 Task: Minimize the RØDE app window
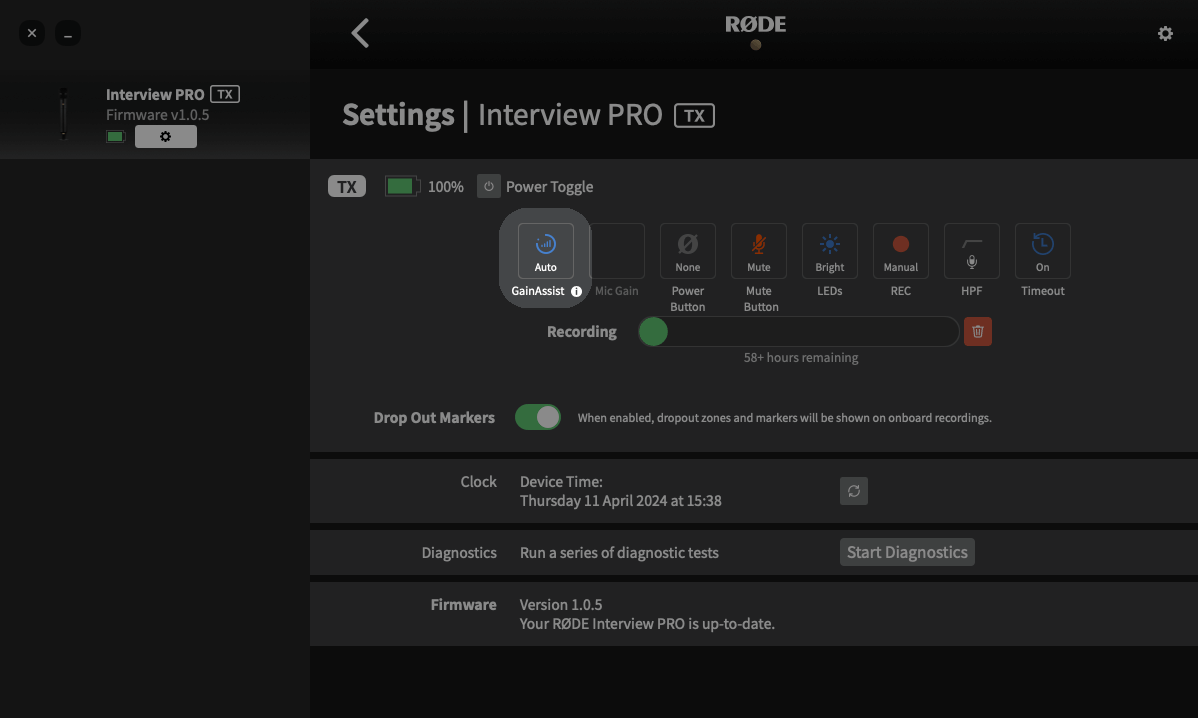pos(68,33)
